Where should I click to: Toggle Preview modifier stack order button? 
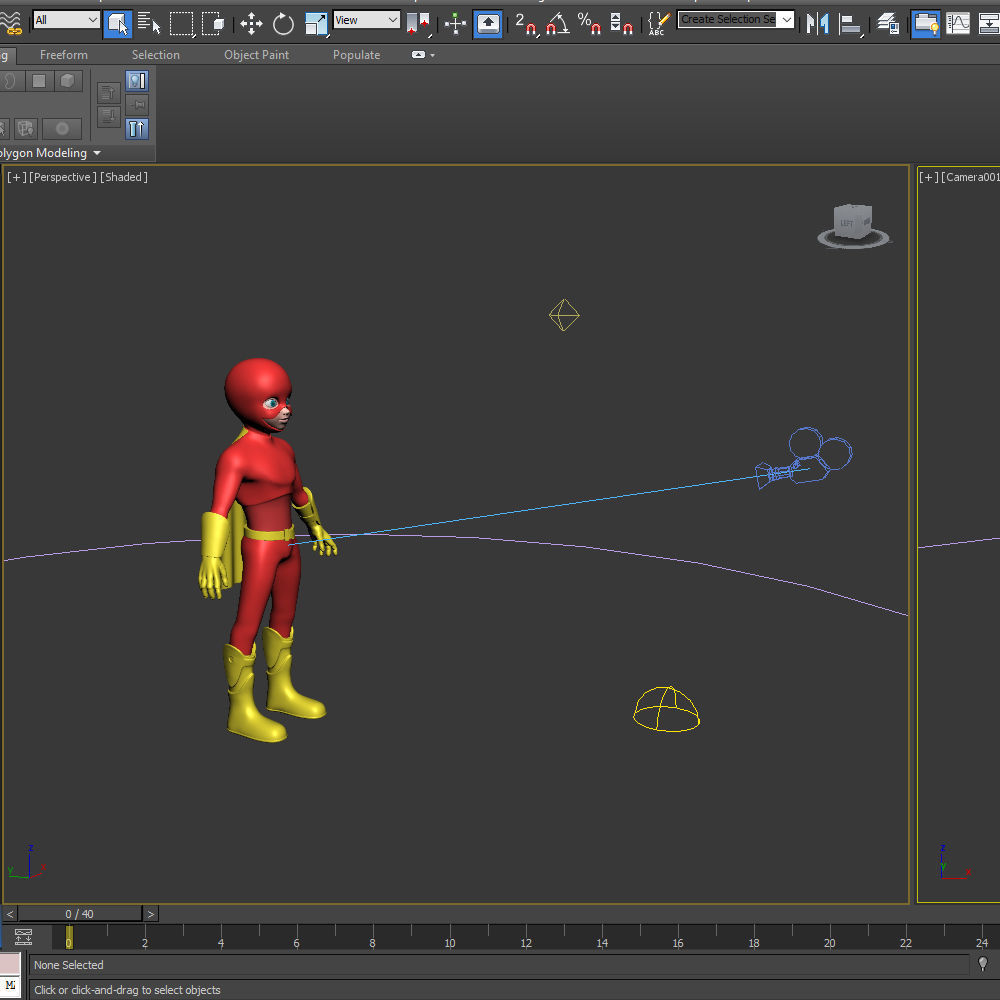point(137,80)
